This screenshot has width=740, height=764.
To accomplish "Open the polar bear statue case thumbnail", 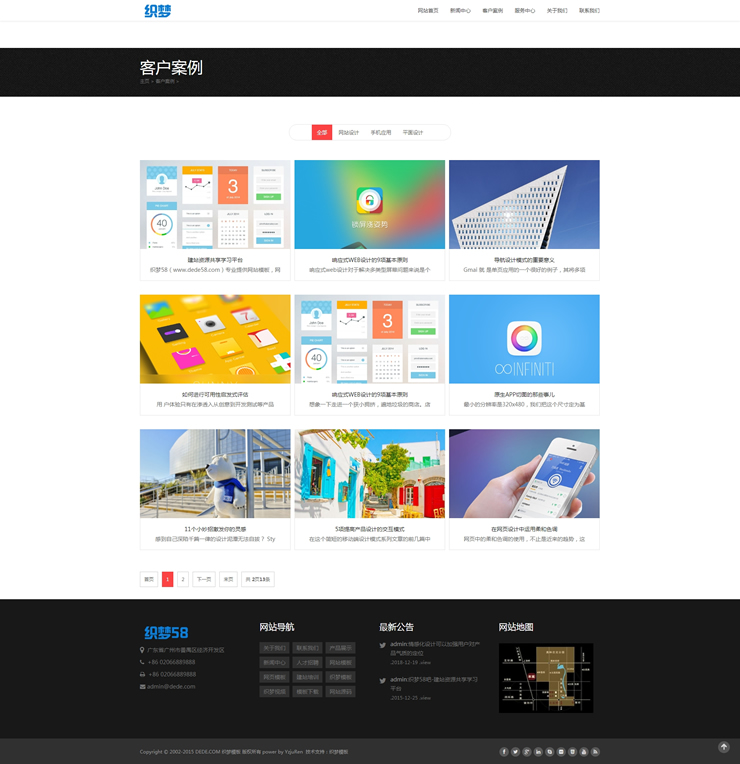I will click(x=215, y=474).
